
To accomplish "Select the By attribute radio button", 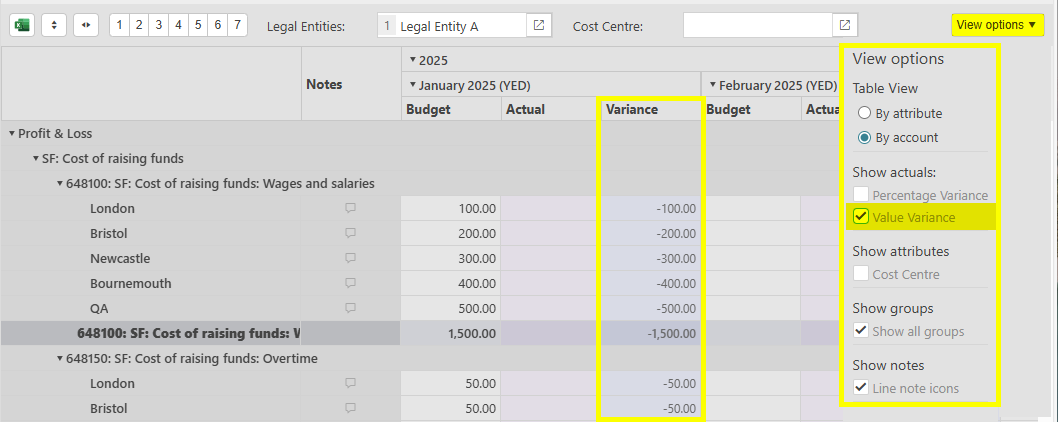I will click(864, 113).
